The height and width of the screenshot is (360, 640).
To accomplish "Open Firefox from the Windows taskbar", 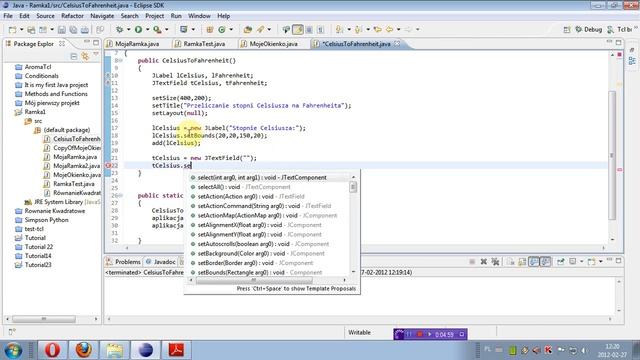I will (x=84, y=350).
